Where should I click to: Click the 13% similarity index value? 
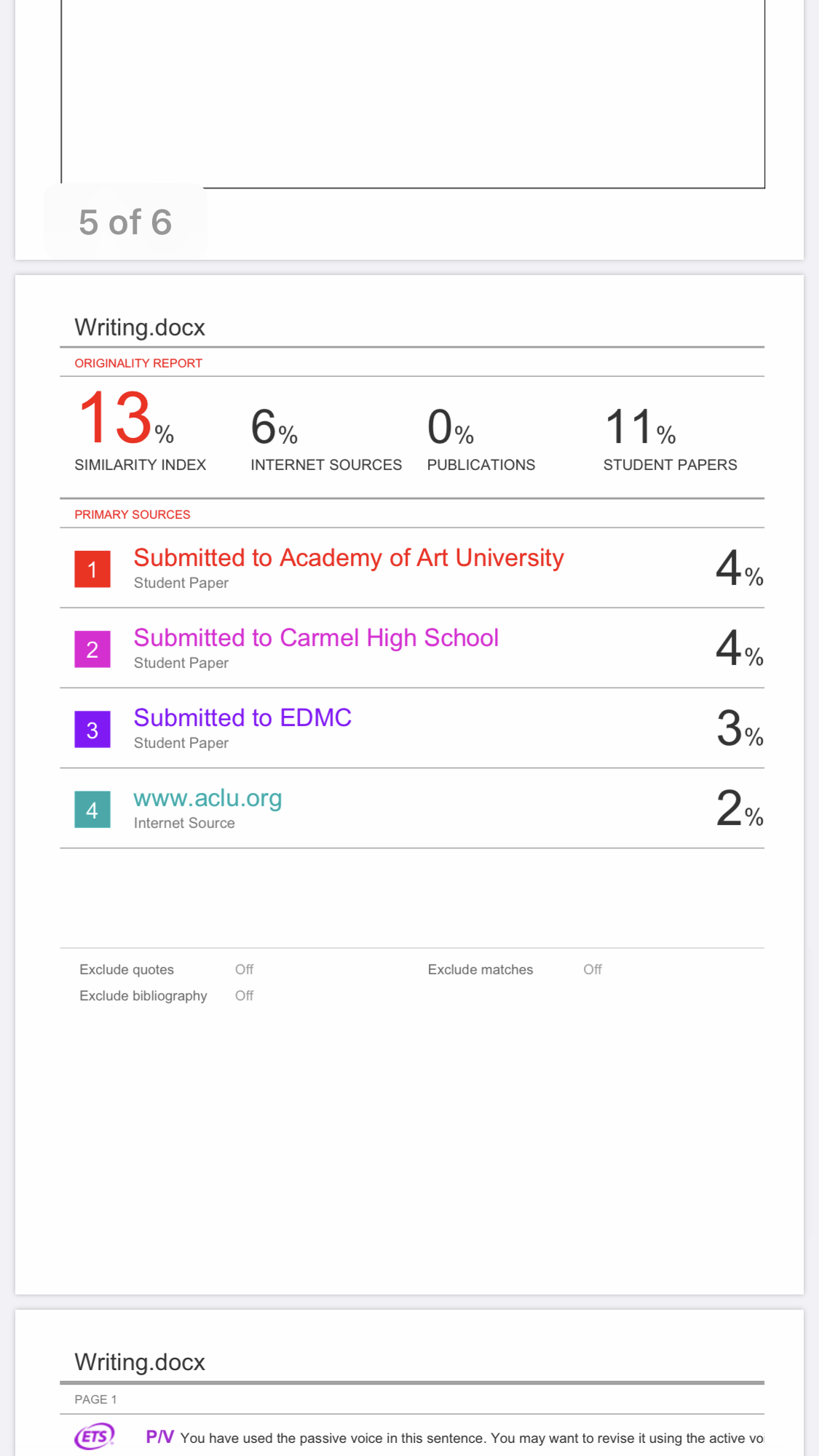point(124,418)
